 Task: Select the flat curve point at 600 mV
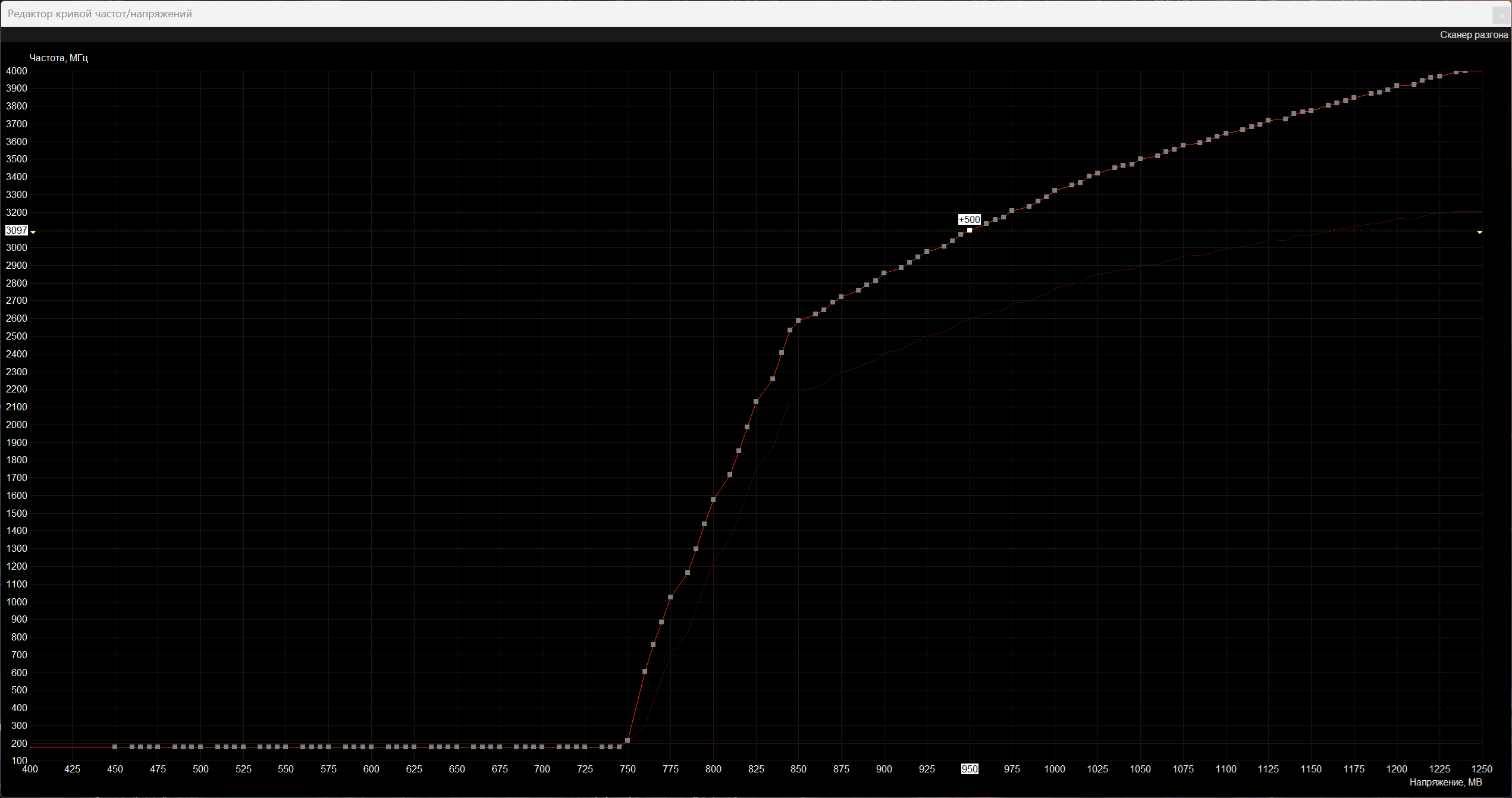[x=371, y=747]
